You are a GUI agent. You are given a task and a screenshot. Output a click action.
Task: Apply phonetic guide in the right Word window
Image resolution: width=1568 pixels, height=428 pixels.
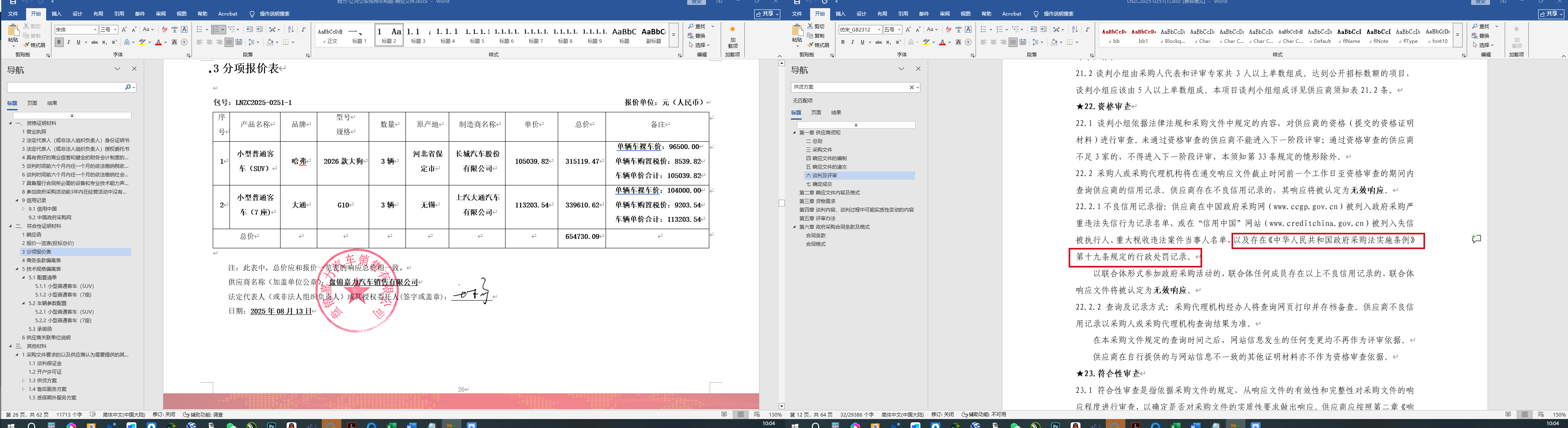[959, 29]
